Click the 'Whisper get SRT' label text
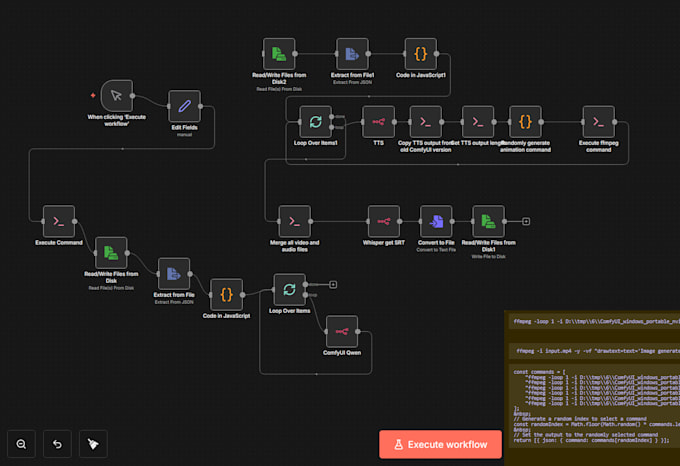Image resolution: width=680 pixels, height=466 pixels. (x=384, y=242)
